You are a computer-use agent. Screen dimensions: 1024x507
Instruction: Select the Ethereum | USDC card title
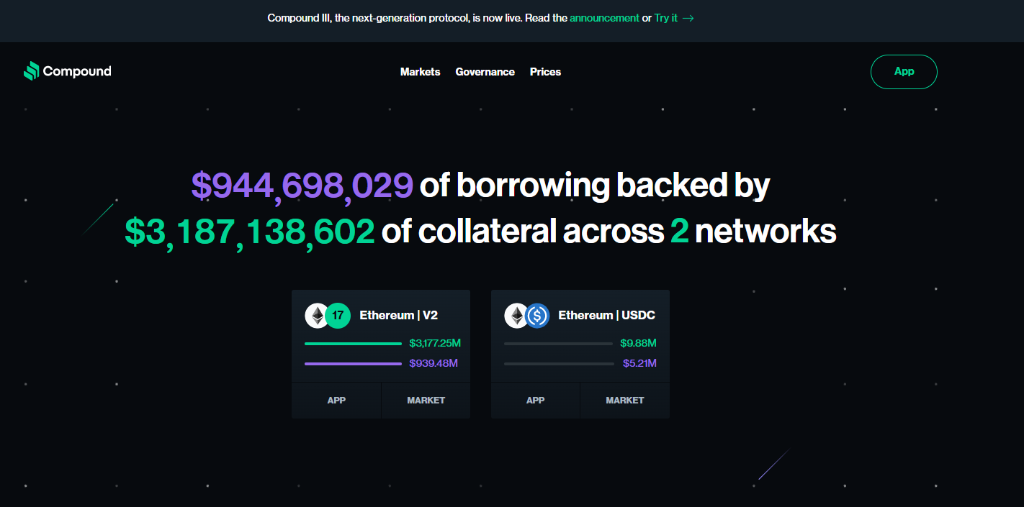[607, 316]
